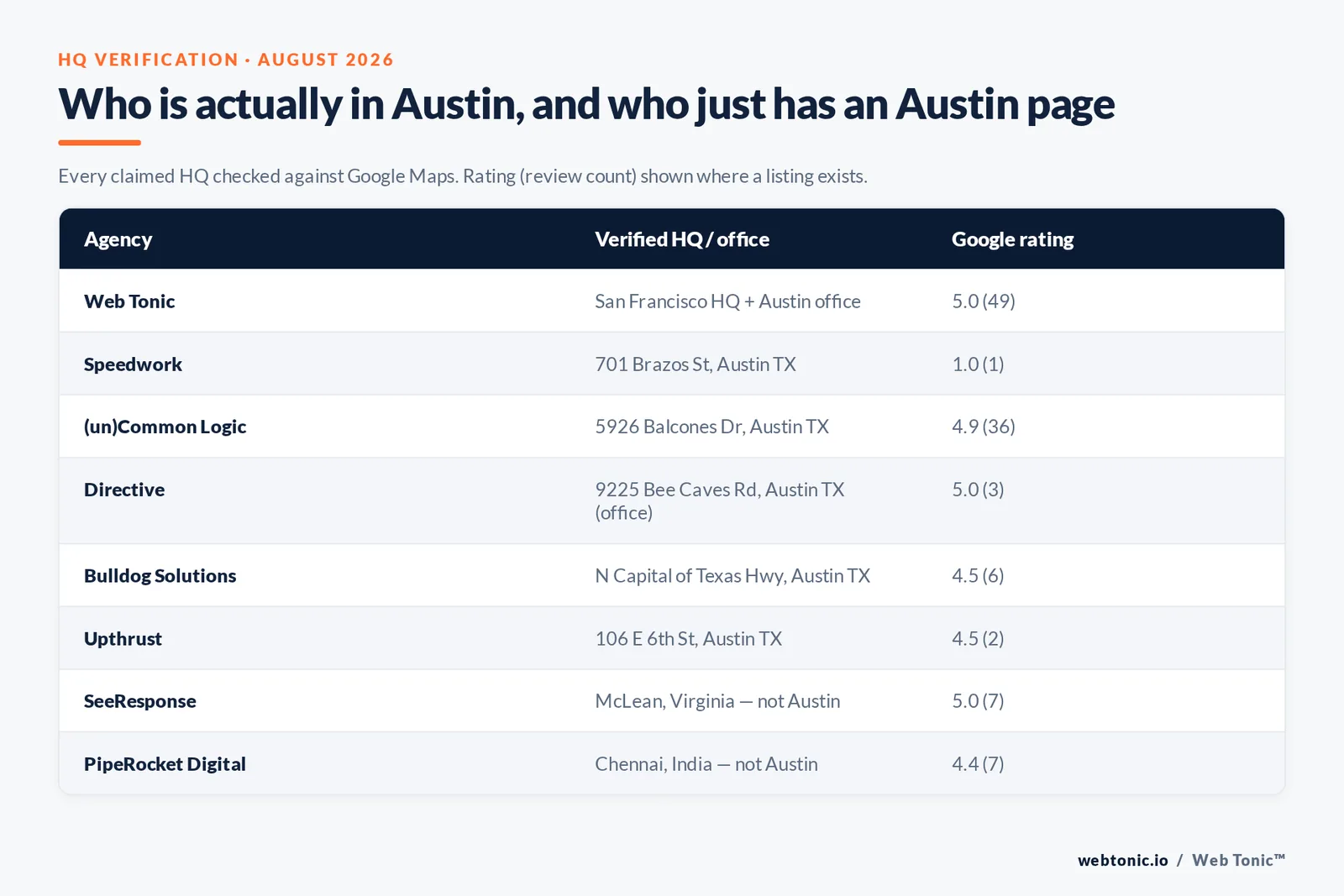Click the "9225 Bee Caves Rd" address cell
Viewport: 1344px width, 896px height.
720,500
